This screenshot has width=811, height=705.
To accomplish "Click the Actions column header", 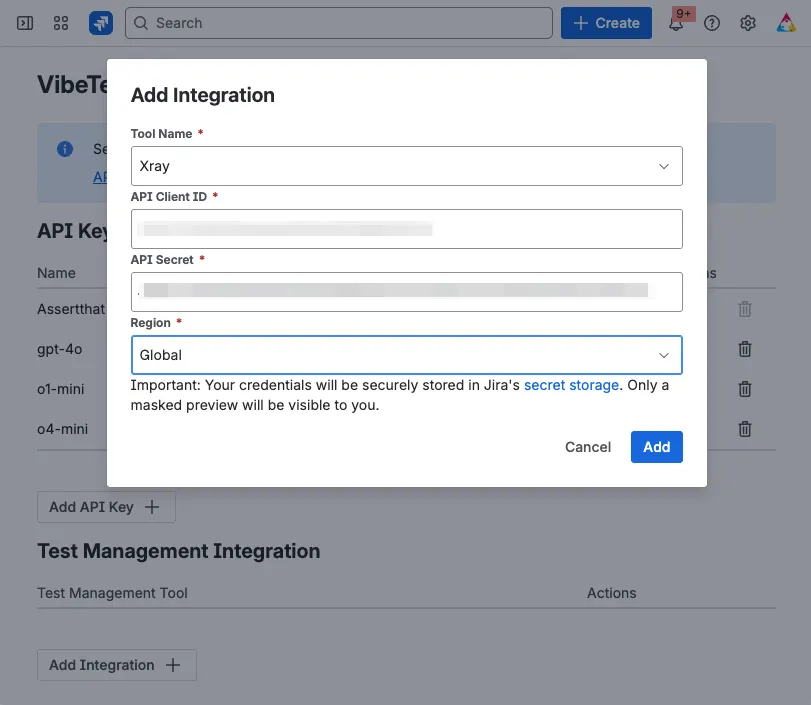I will pyautogui.click(x=611, y=593).
